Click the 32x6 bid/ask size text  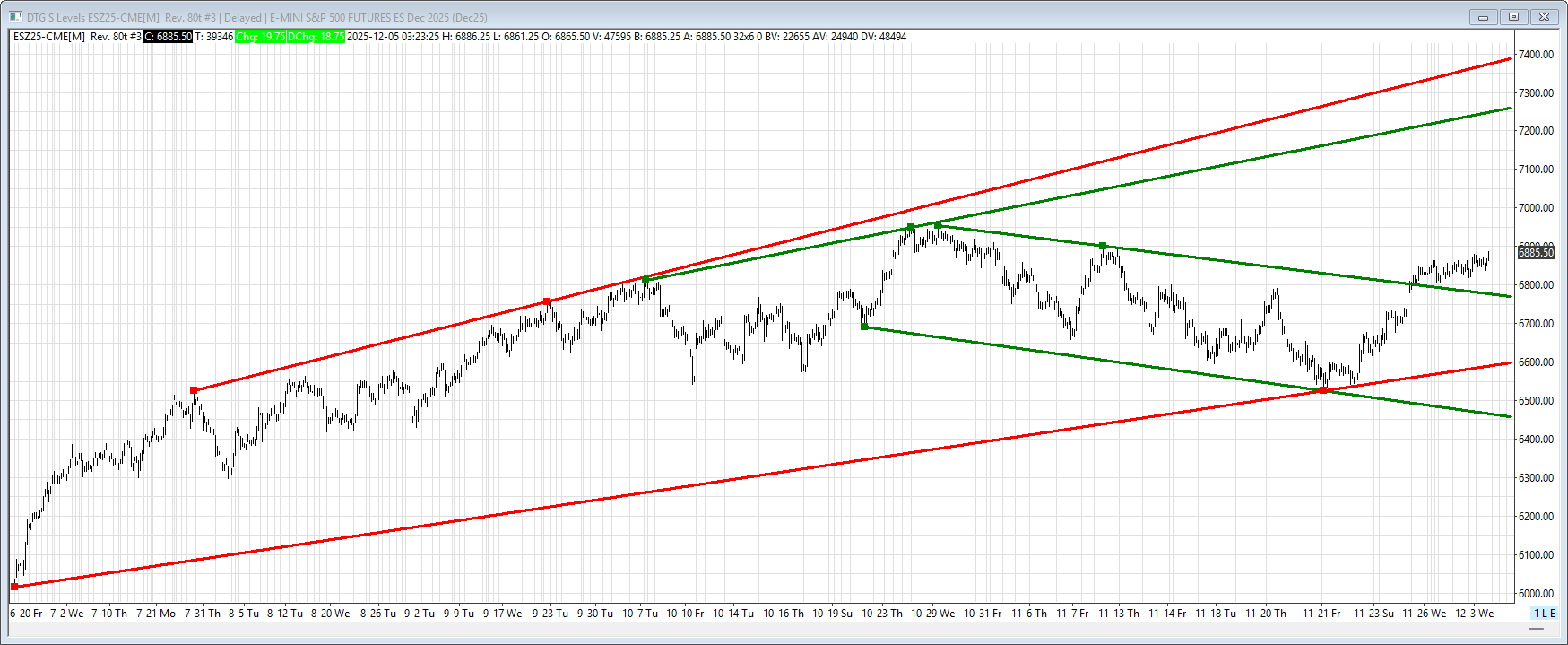743,37
